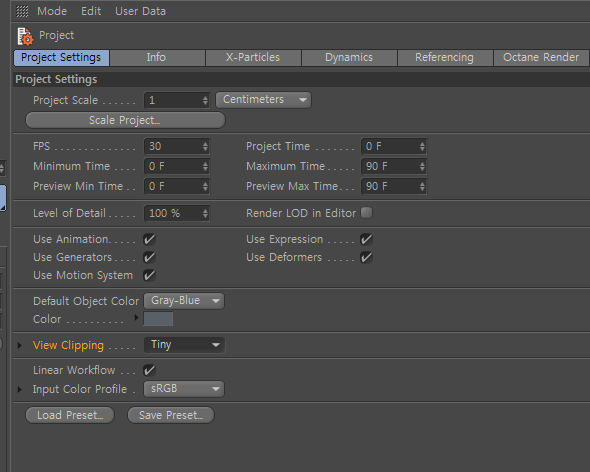Open the View Clipping Tiny dropdown
This screenshot has width=590, height=472.
pos(184,345)
